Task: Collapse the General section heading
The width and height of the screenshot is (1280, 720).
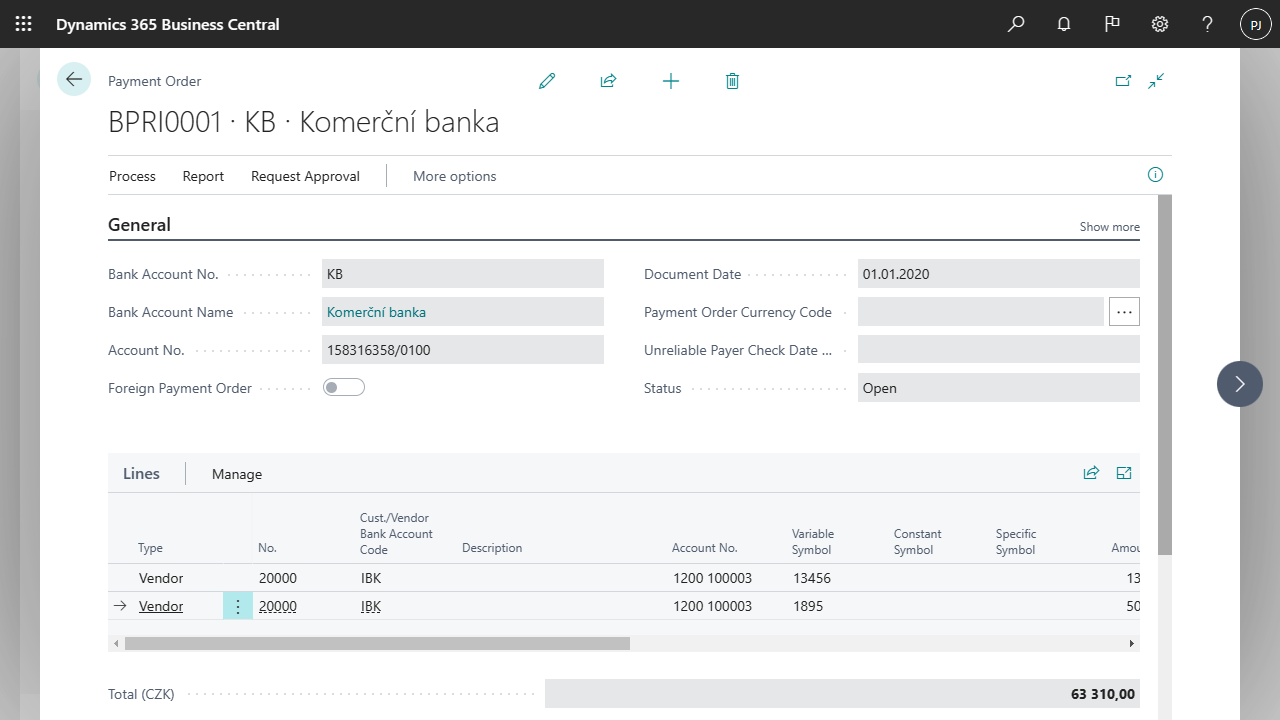Action: click(x=139, y=225)
